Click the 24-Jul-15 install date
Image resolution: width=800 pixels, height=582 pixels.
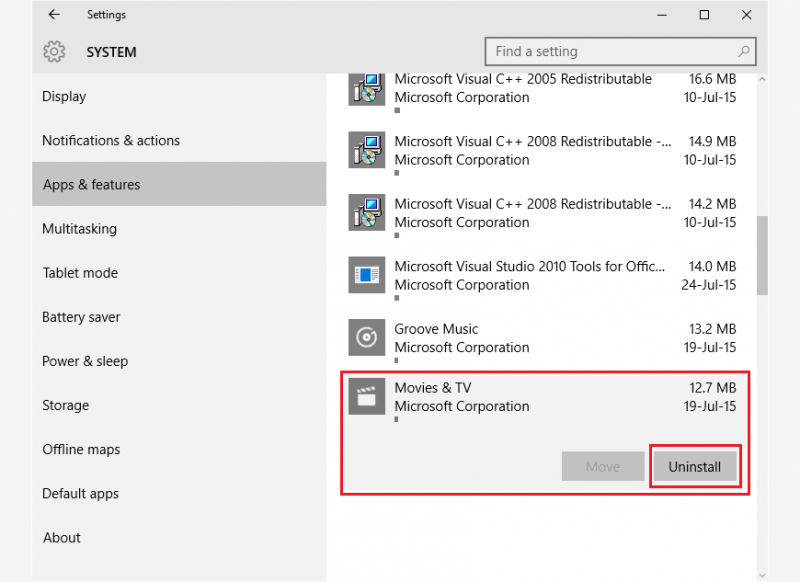(709, 285)
